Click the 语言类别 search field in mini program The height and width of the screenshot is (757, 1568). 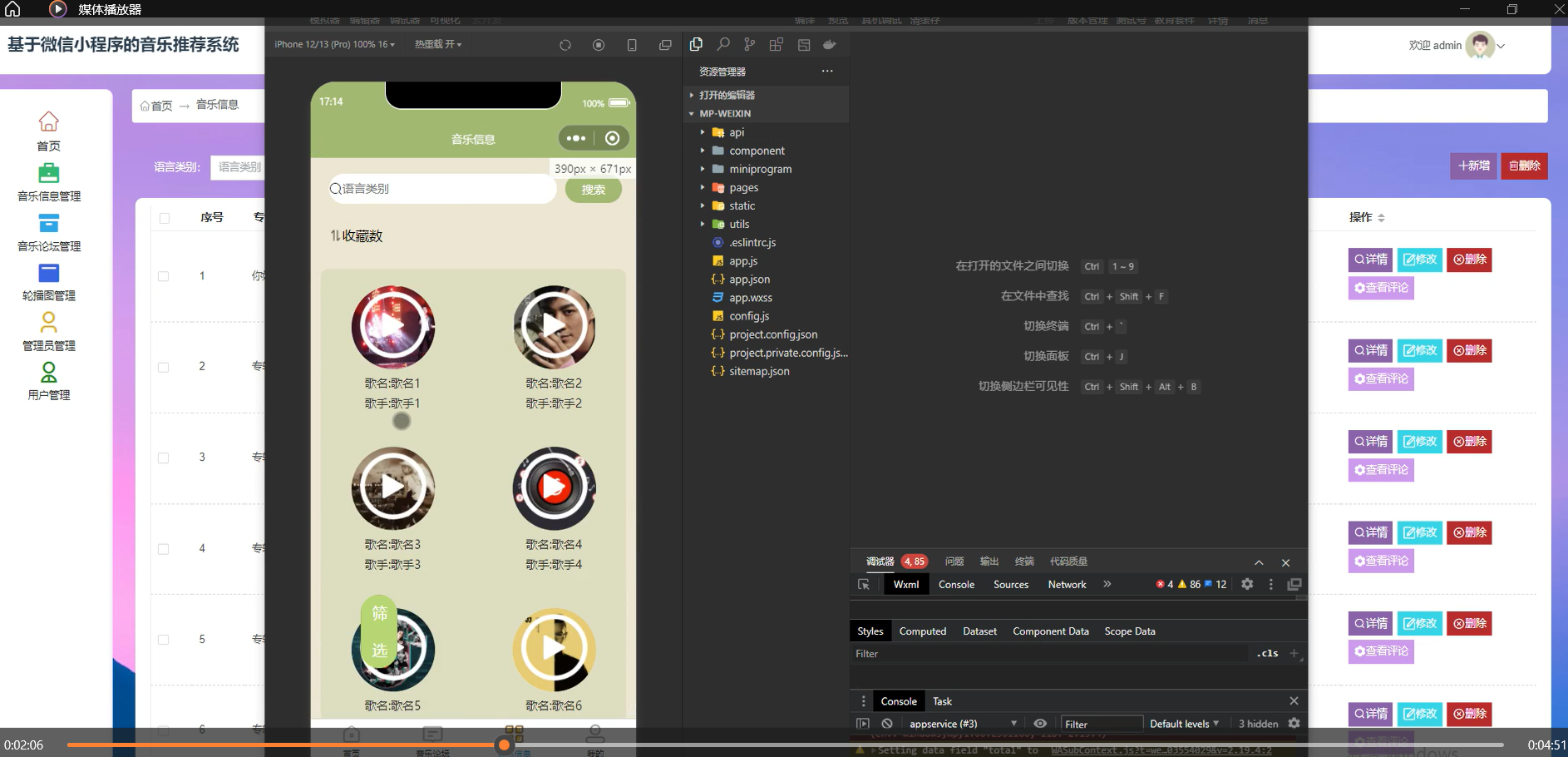(442, 189)
